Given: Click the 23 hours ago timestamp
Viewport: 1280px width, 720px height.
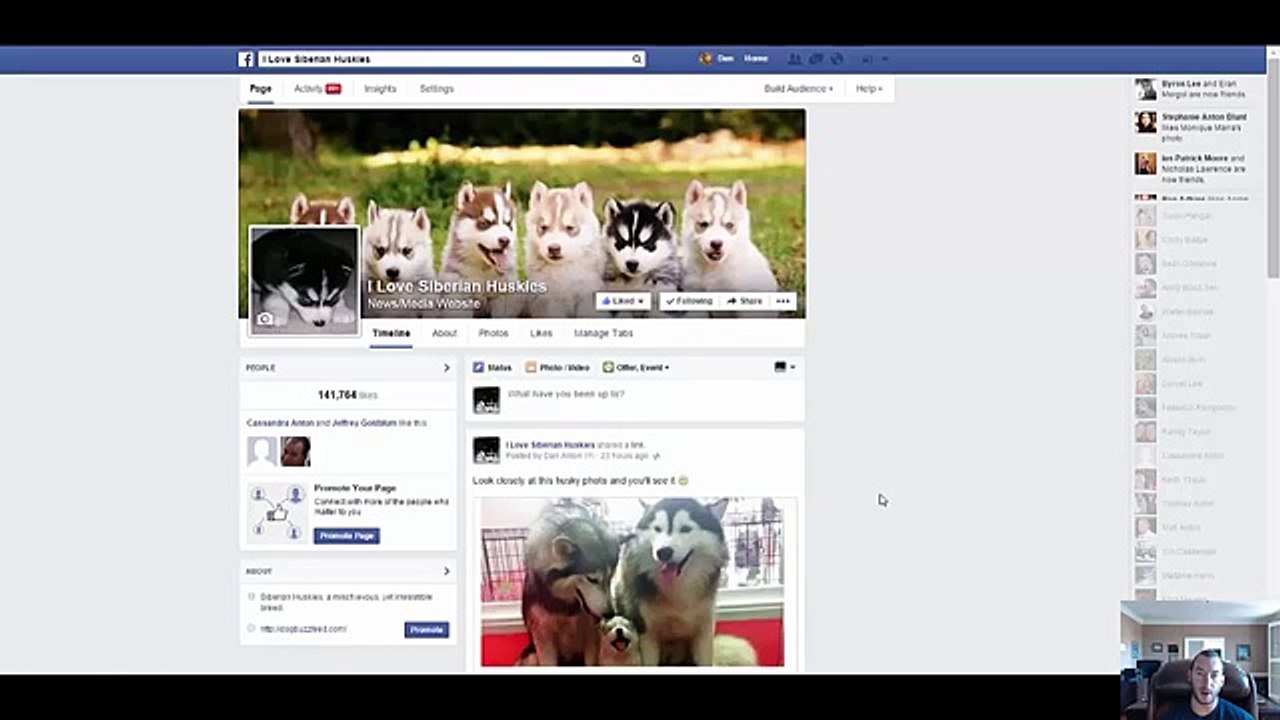Looking at the screenshot, I should tap(624, 456).
